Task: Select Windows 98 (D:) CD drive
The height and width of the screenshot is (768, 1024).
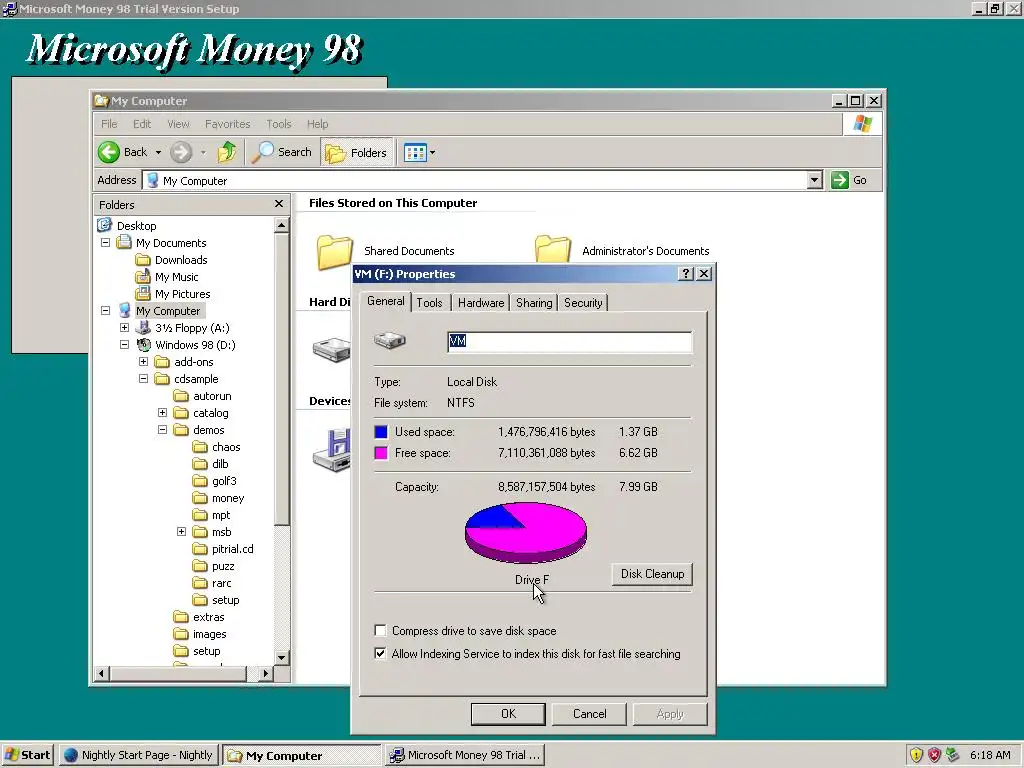Action: (195, 345)
